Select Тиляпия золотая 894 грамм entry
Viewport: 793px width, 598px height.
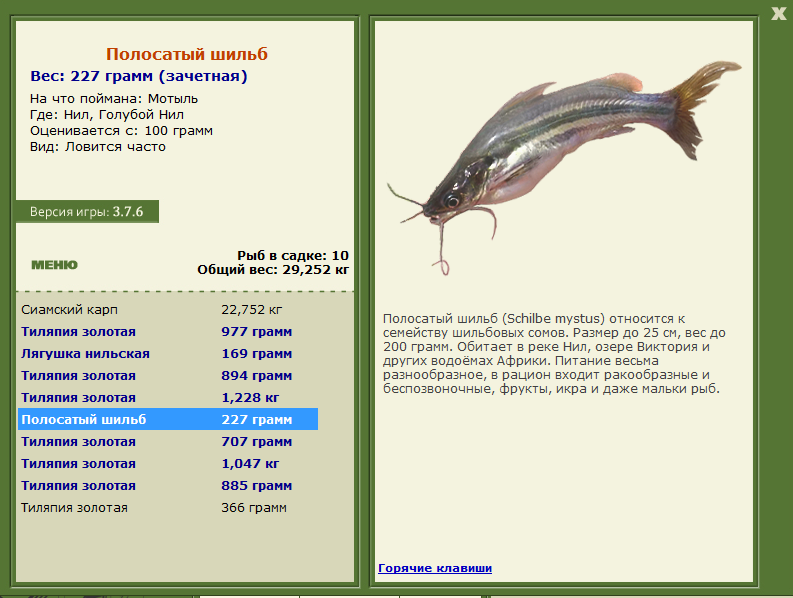point(168,376)
